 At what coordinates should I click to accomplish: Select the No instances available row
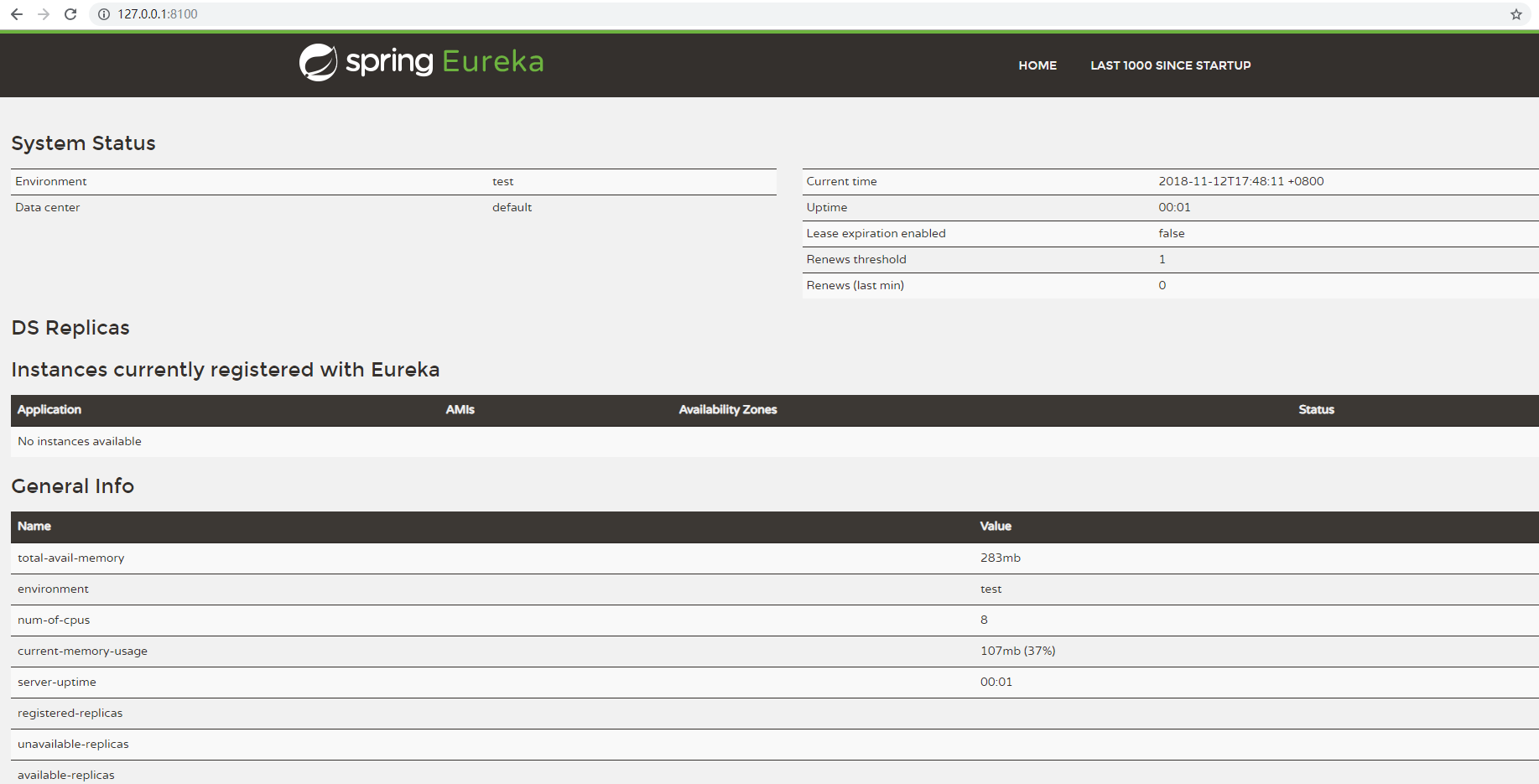[x=775, y=441]
